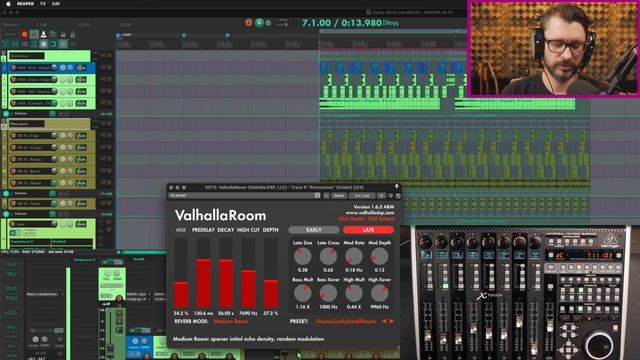The width and height of the screenshot is (640, 360).
Task: Open FX chain of RVK Hat track
Action: click(81, 91)
